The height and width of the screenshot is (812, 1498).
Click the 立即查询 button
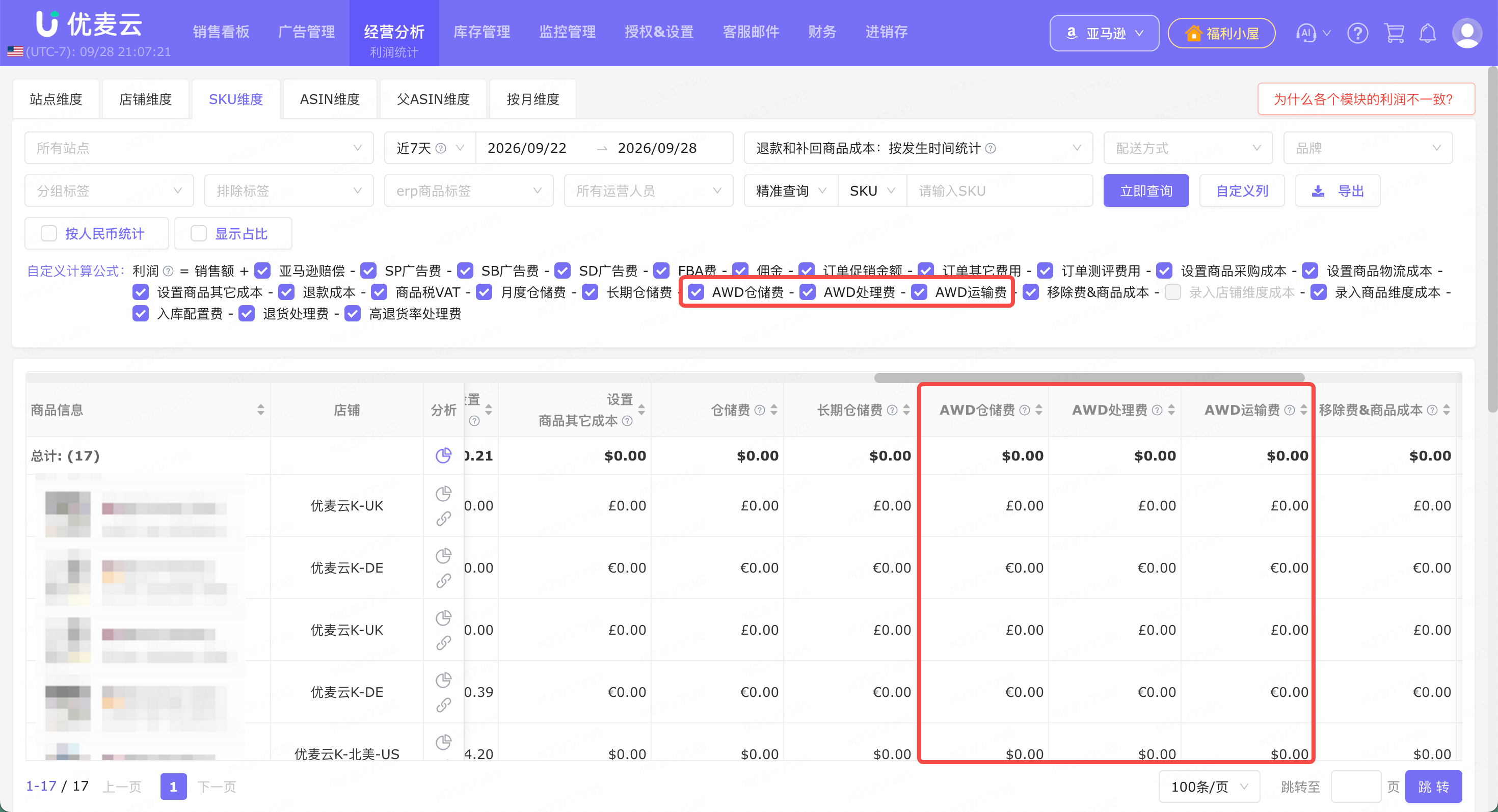pyautogui.click(x=1146, y=191)
